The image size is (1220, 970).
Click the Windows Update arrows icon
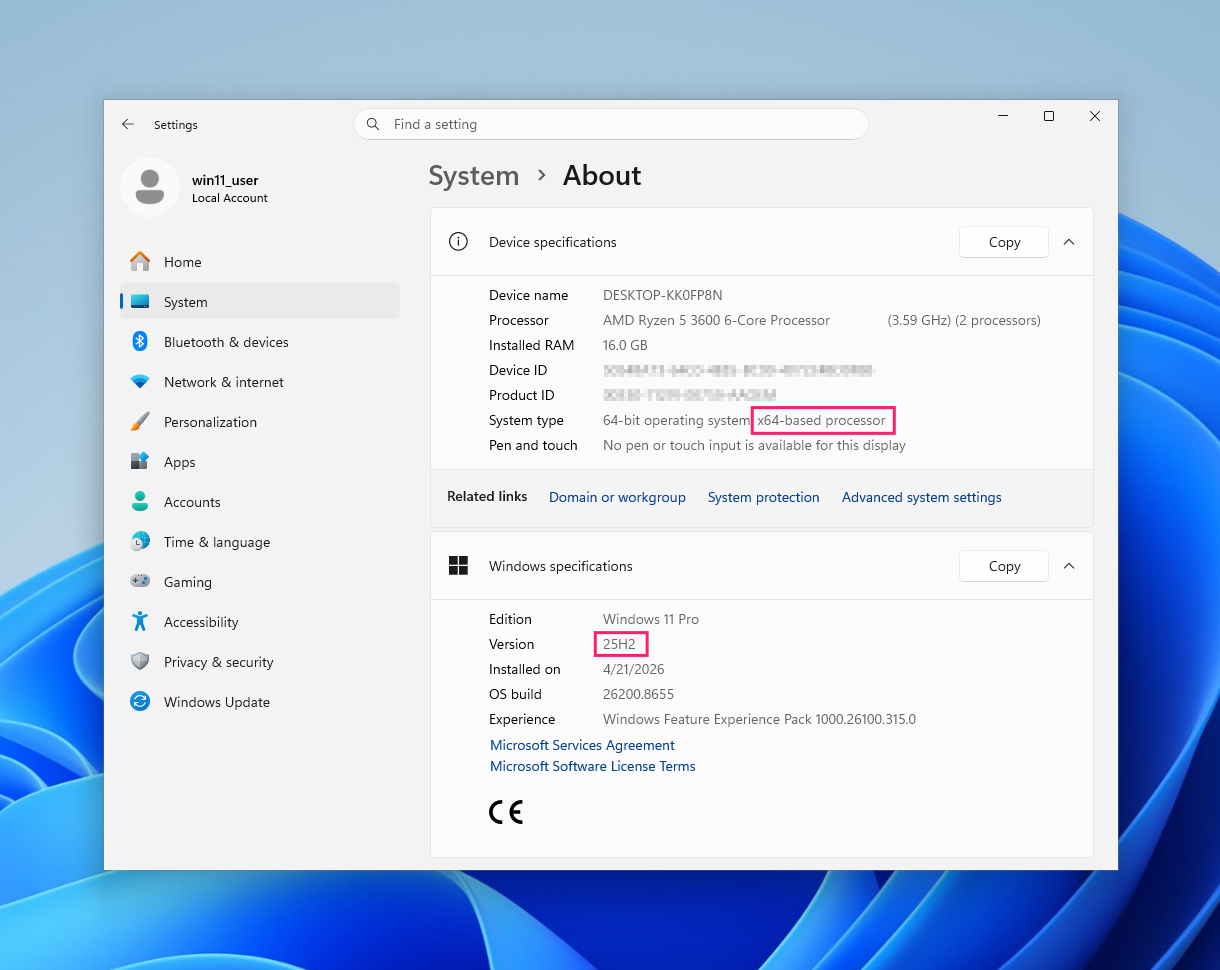[140, 702]
